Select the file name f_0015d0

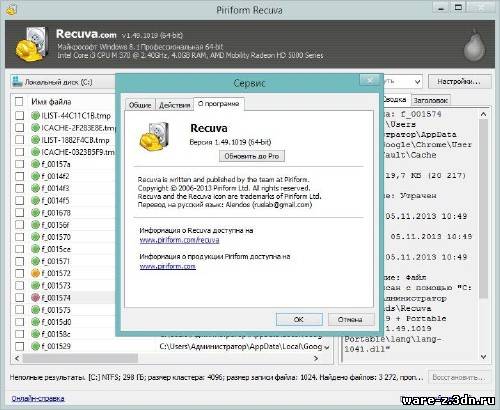pyautogui.click(x=56, y=322)
